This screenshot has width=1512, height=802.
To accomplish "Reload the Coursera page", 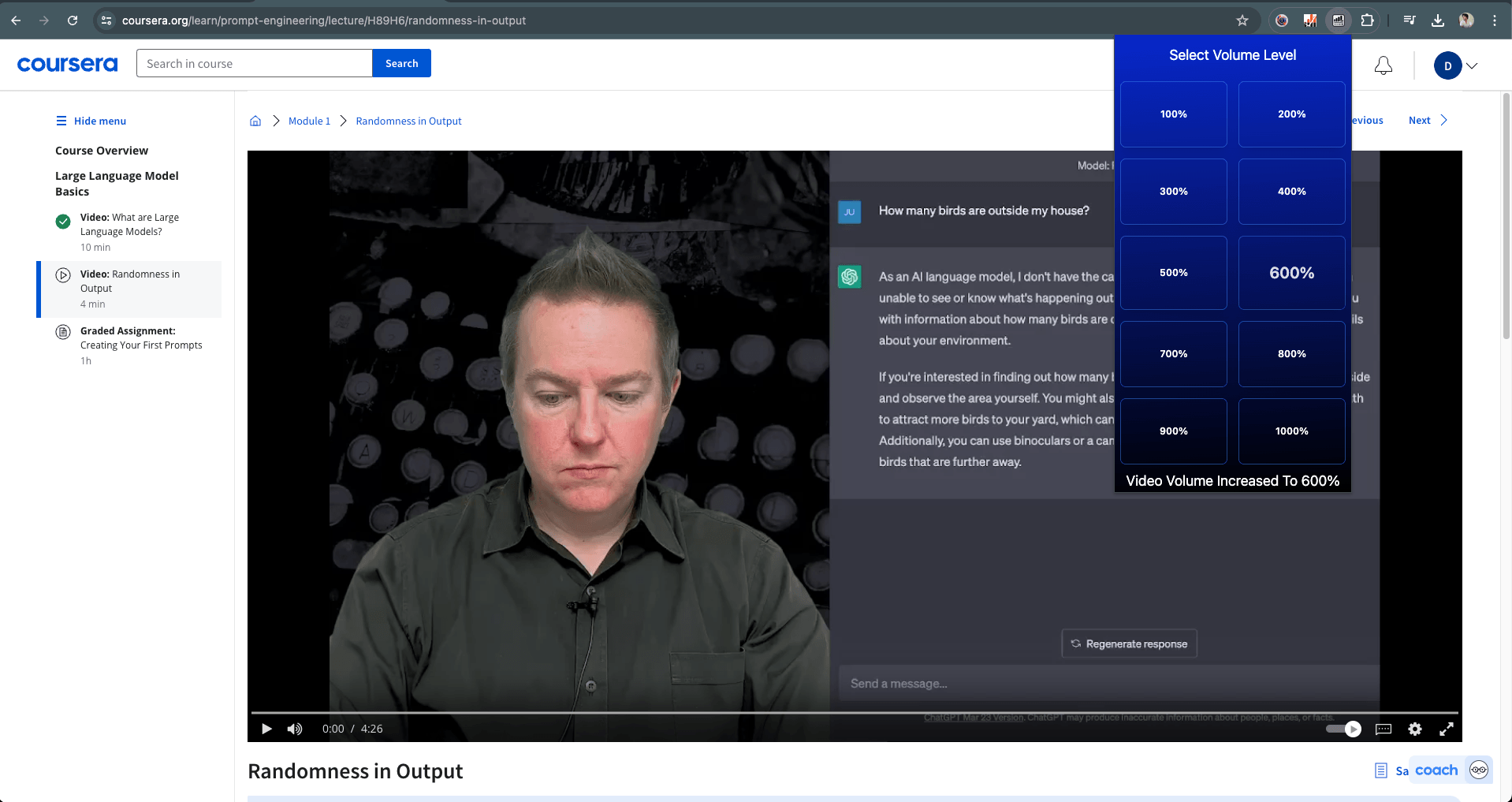I will tap(73, 21).
